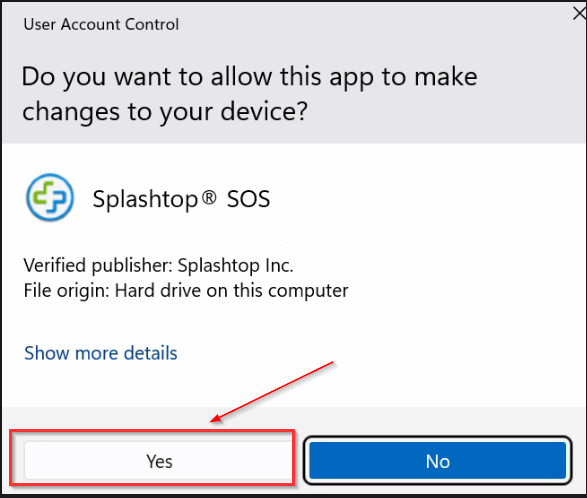The width and height of the screenshot is (587, 498).
Task: Click the User Account Control title text
Action: point(101,25)
